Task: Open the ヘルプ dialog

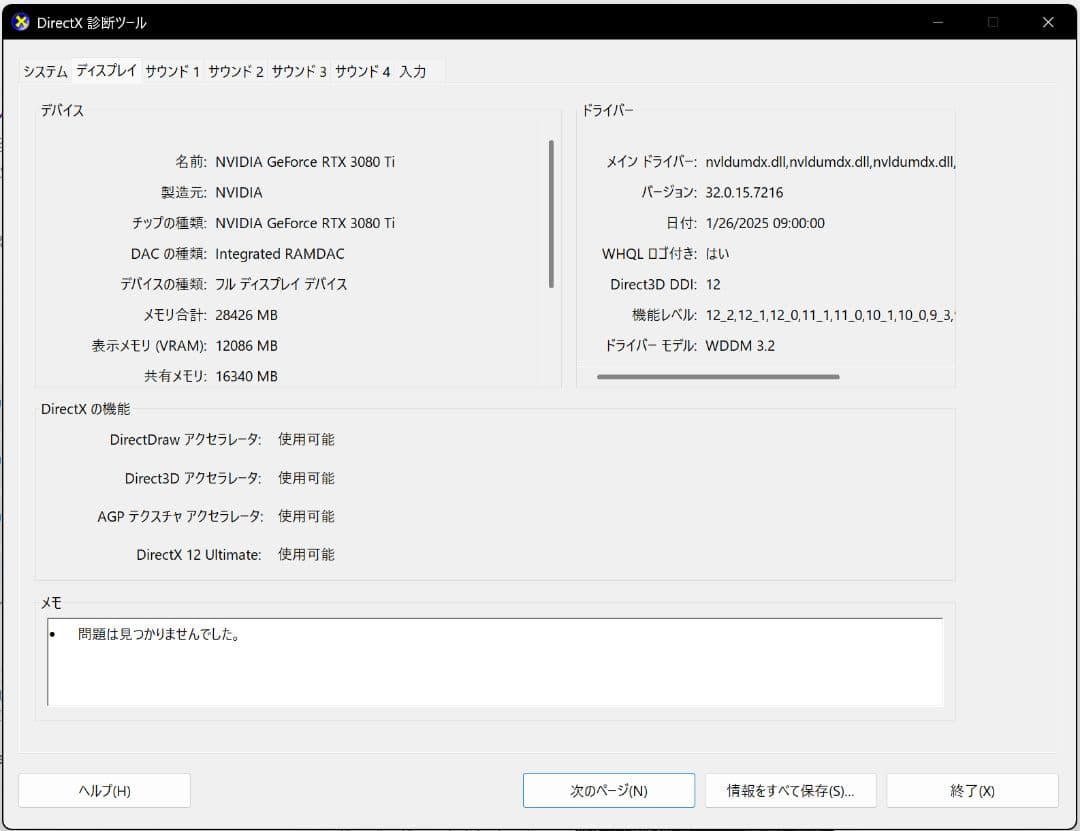Action: 104,790
